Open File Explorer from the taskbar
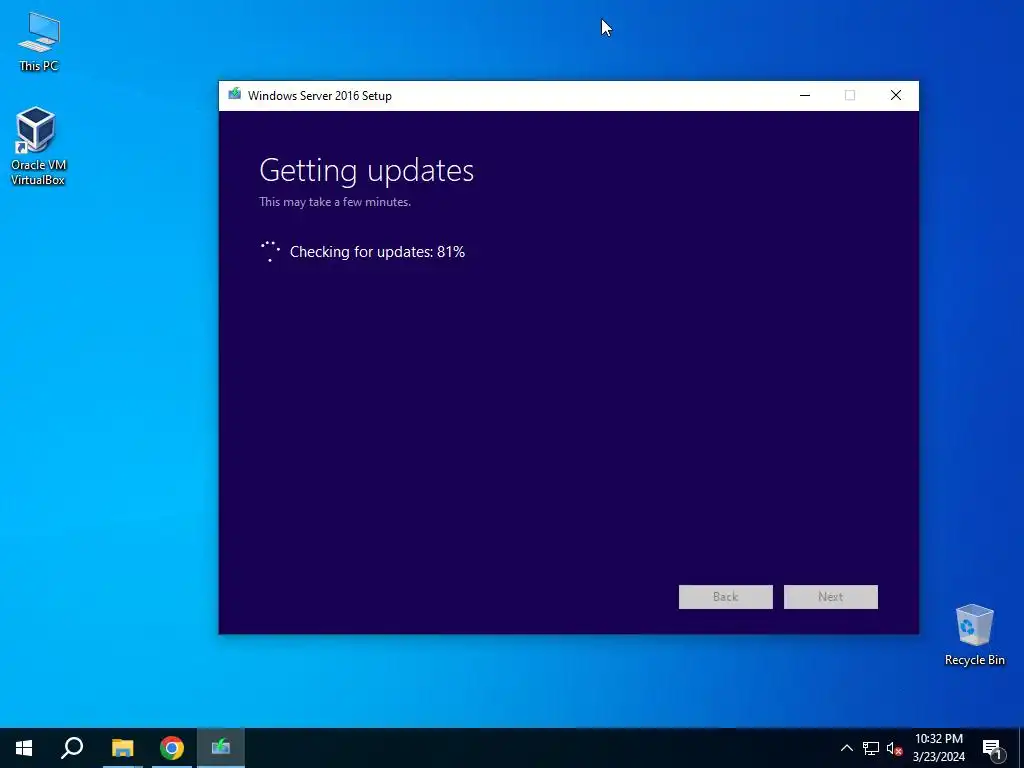Viewport: 1024px width, 768px height. [x=122, y=748]
